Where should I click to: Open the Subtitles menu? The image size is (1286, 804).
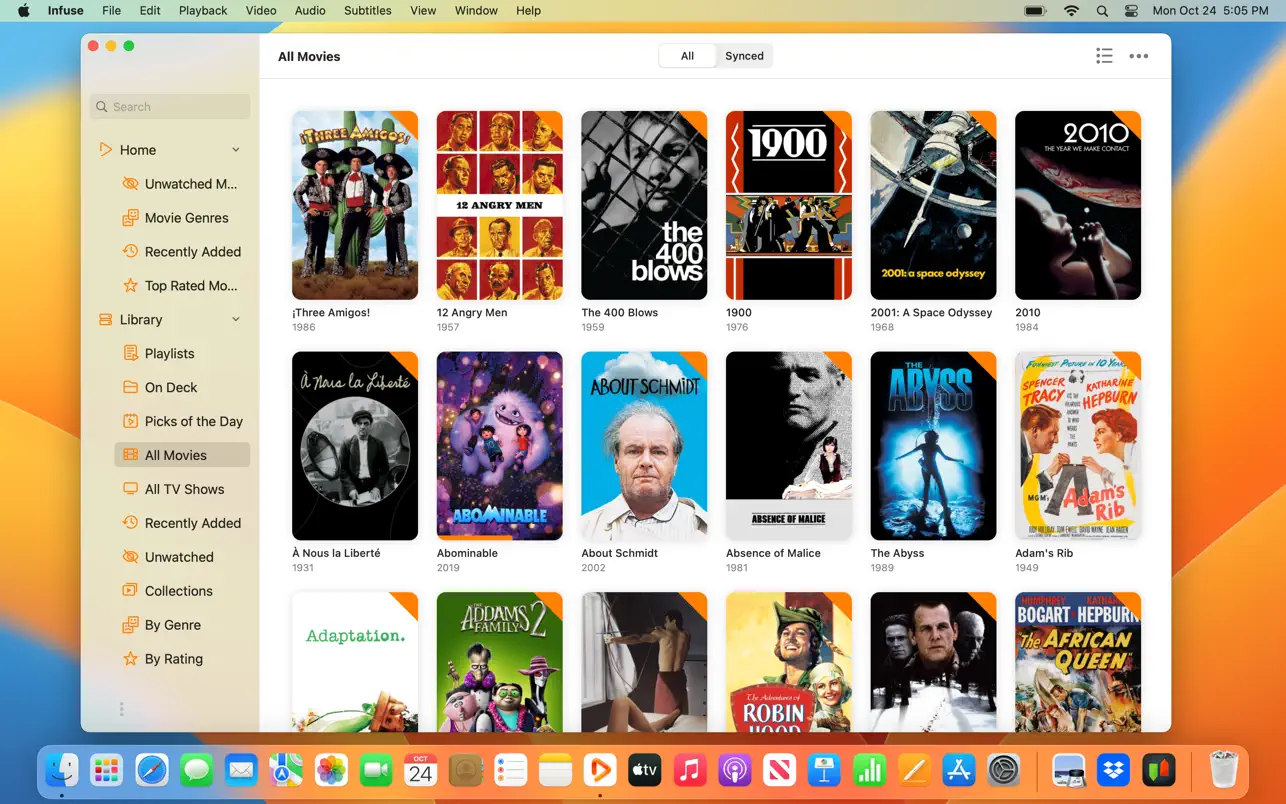click(367, 10)
